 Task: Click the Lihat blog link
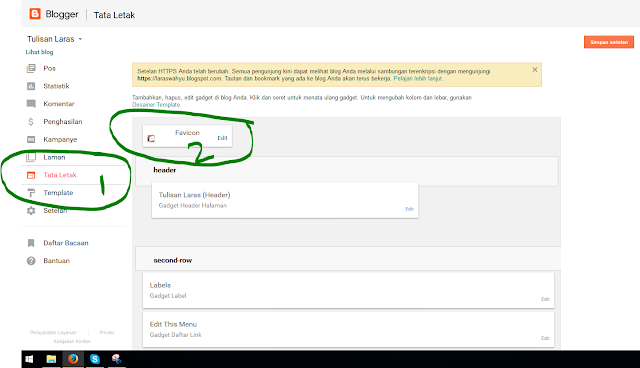coord(39,52)
